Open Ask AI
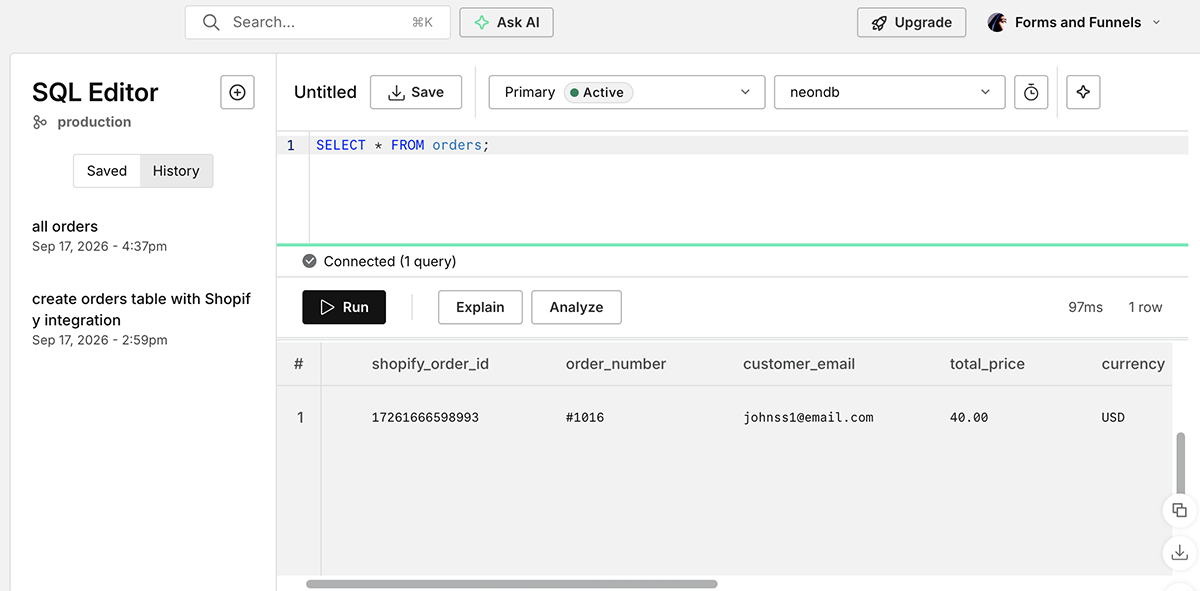This screenshot has width=1200, height=591. click(x=506, y=22)
